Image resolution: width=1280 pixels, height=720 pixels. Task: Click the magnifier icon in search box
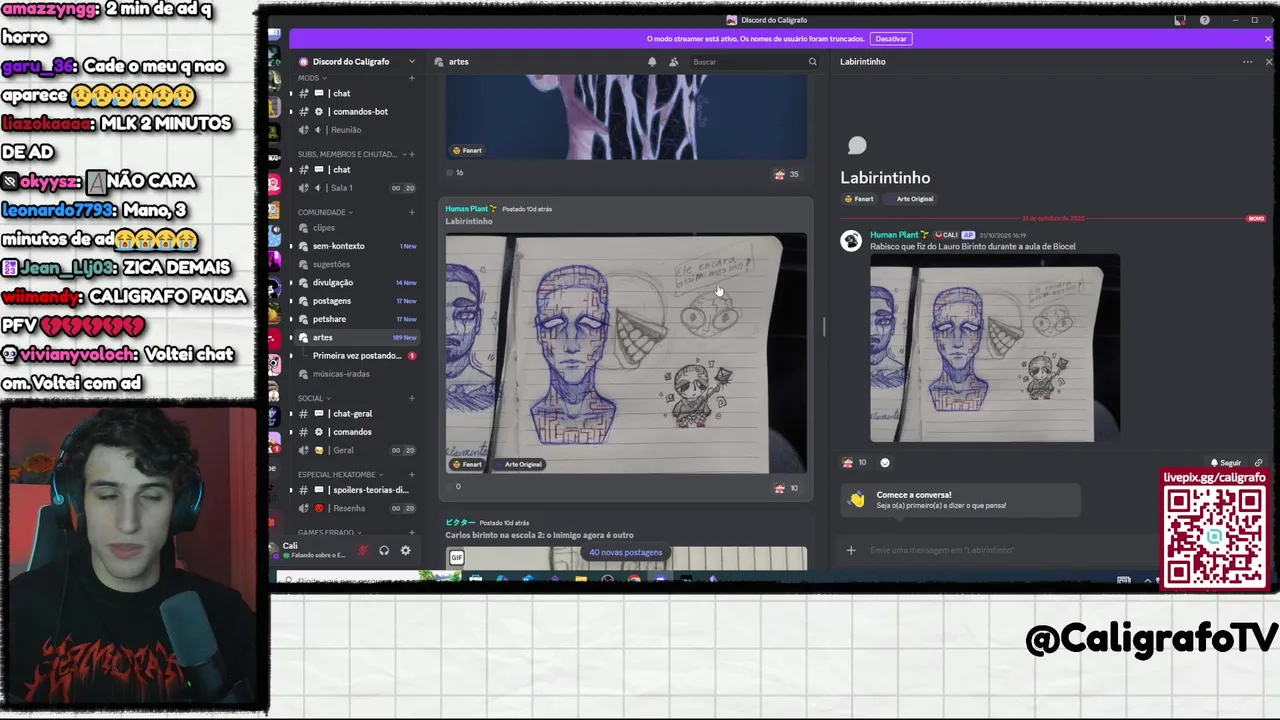(812, 62)
